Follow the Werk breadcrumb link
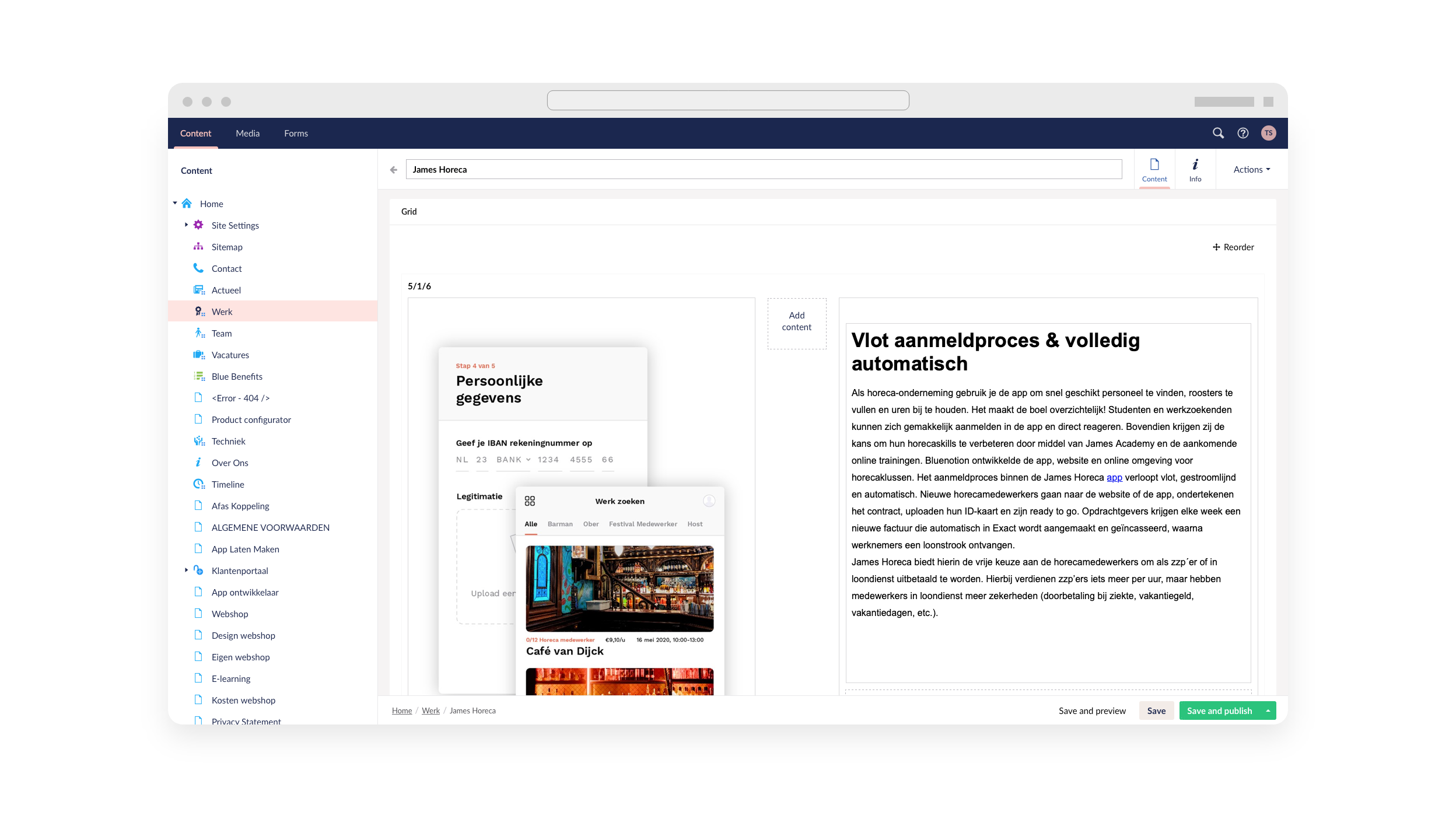This screenshot has width=1456, height=819. [430, 710]
